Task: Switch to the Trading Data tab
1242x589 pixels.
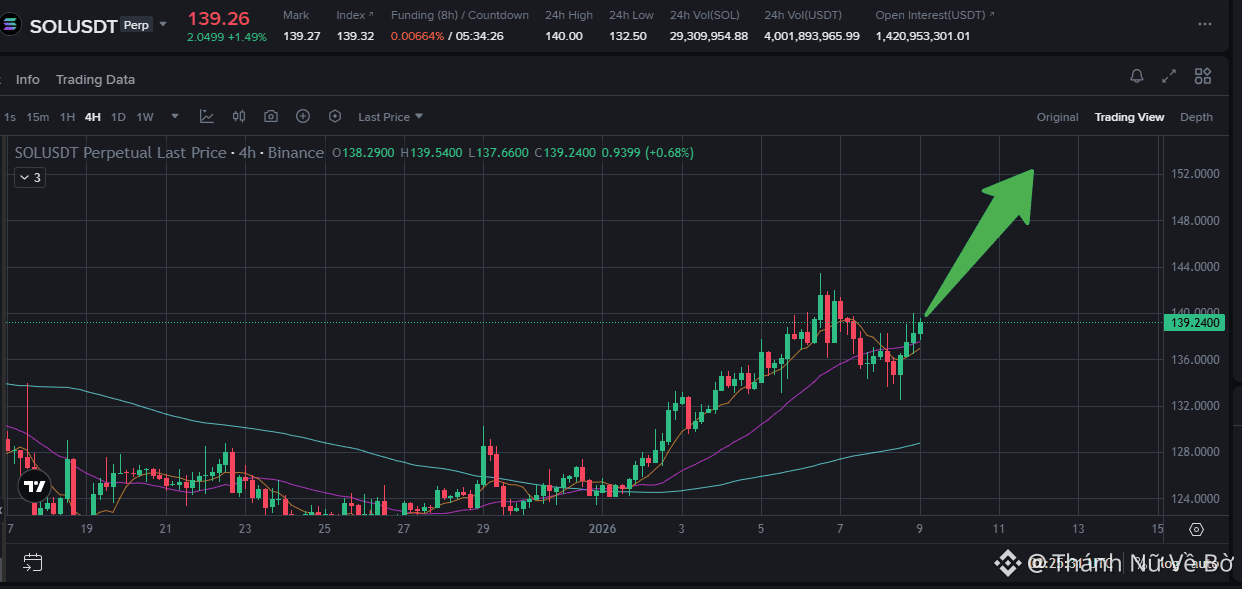Action: tap(95, 79)
